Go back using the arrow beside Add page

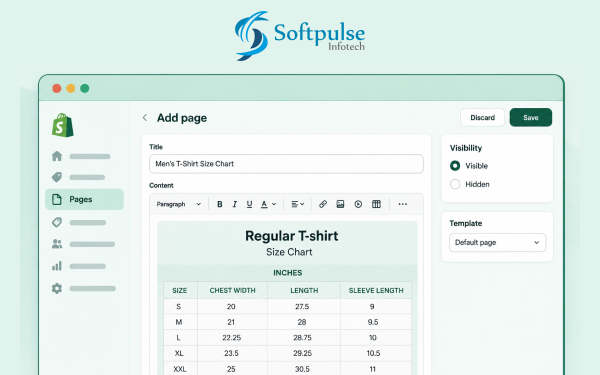tap(145, 117)
